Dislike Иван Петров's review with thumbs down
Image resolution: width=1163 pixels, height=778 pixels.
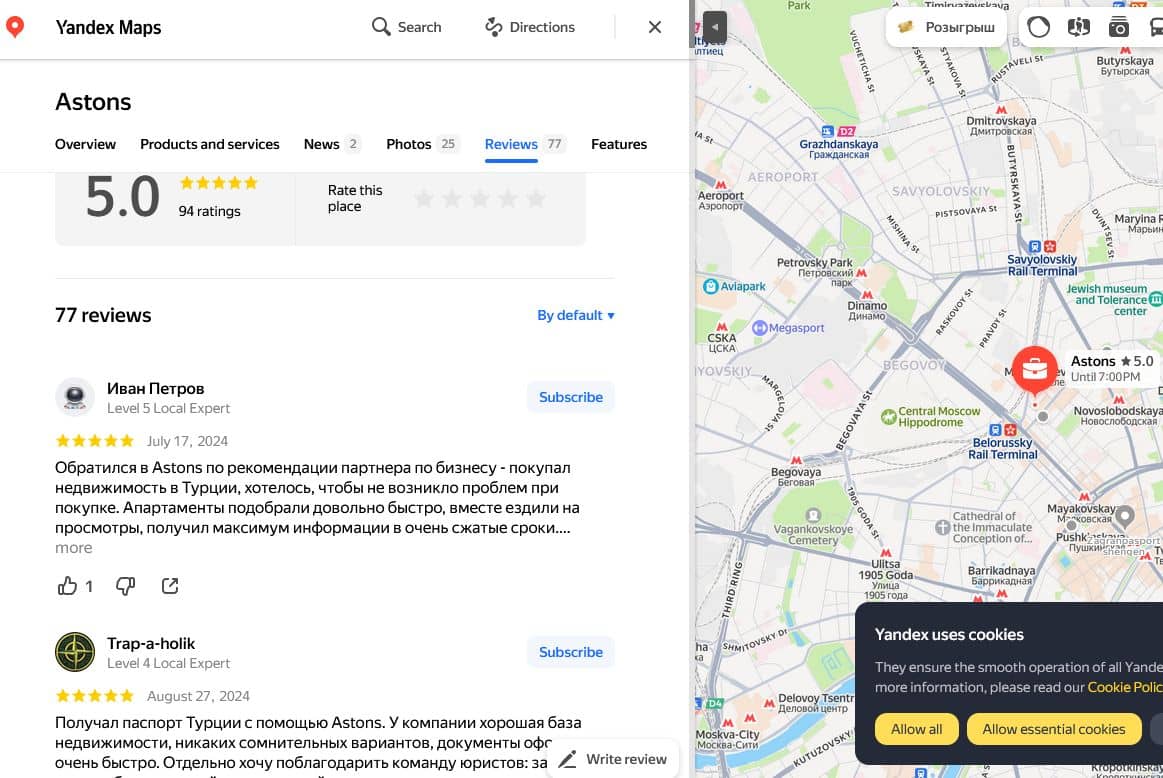point(125,586)
